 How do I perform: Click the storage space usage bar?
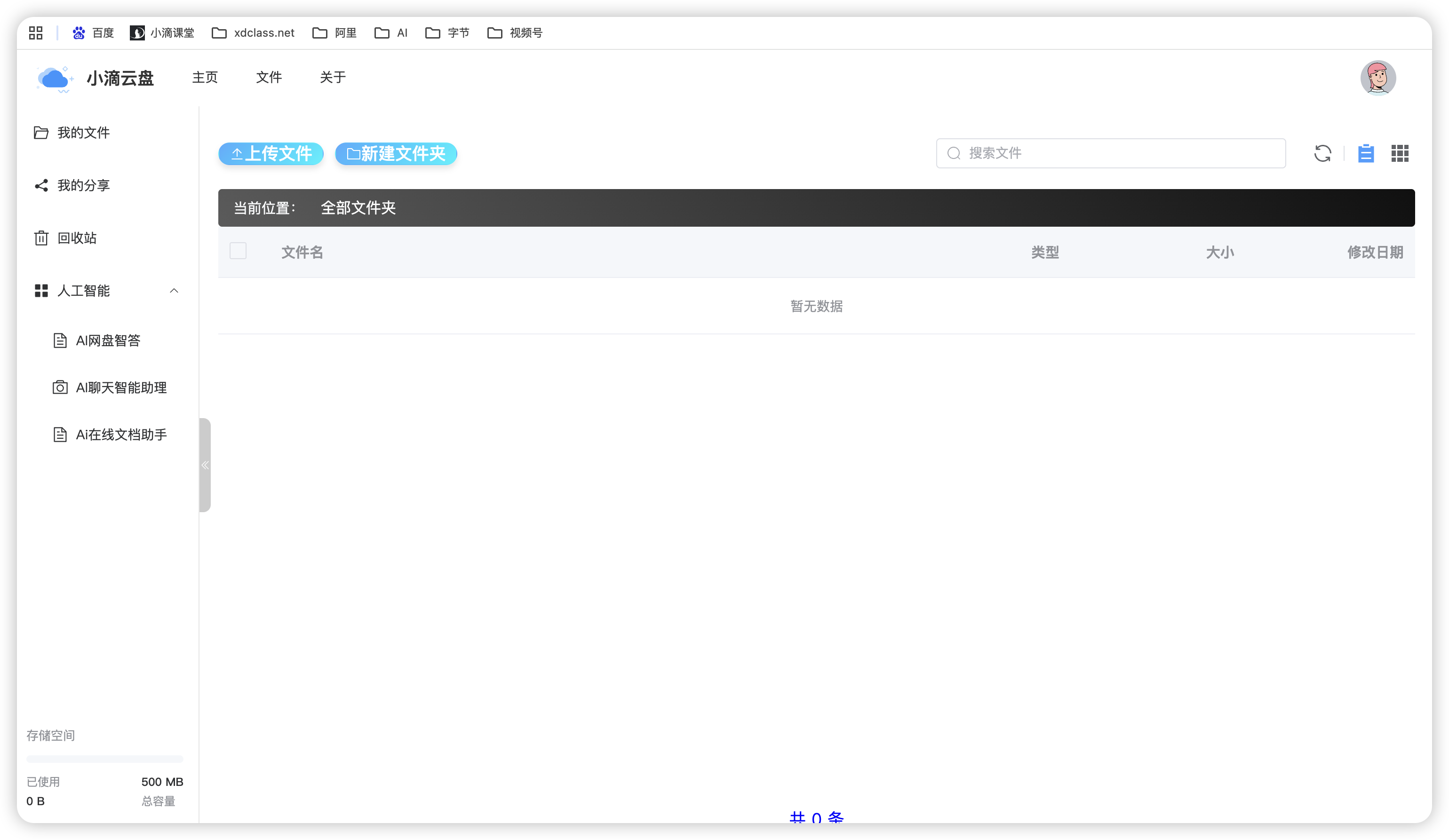tap(104, 759)
